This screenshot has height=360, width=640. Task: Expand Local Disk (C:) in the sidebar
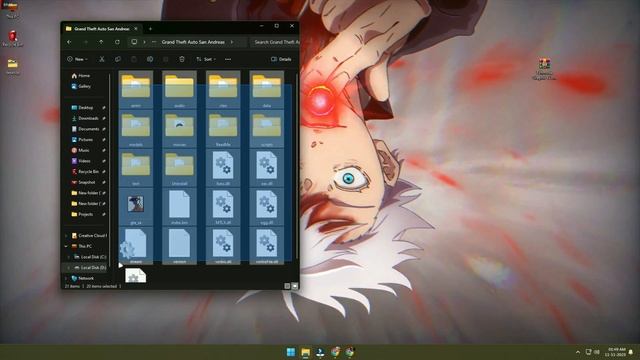coord(69,257)
